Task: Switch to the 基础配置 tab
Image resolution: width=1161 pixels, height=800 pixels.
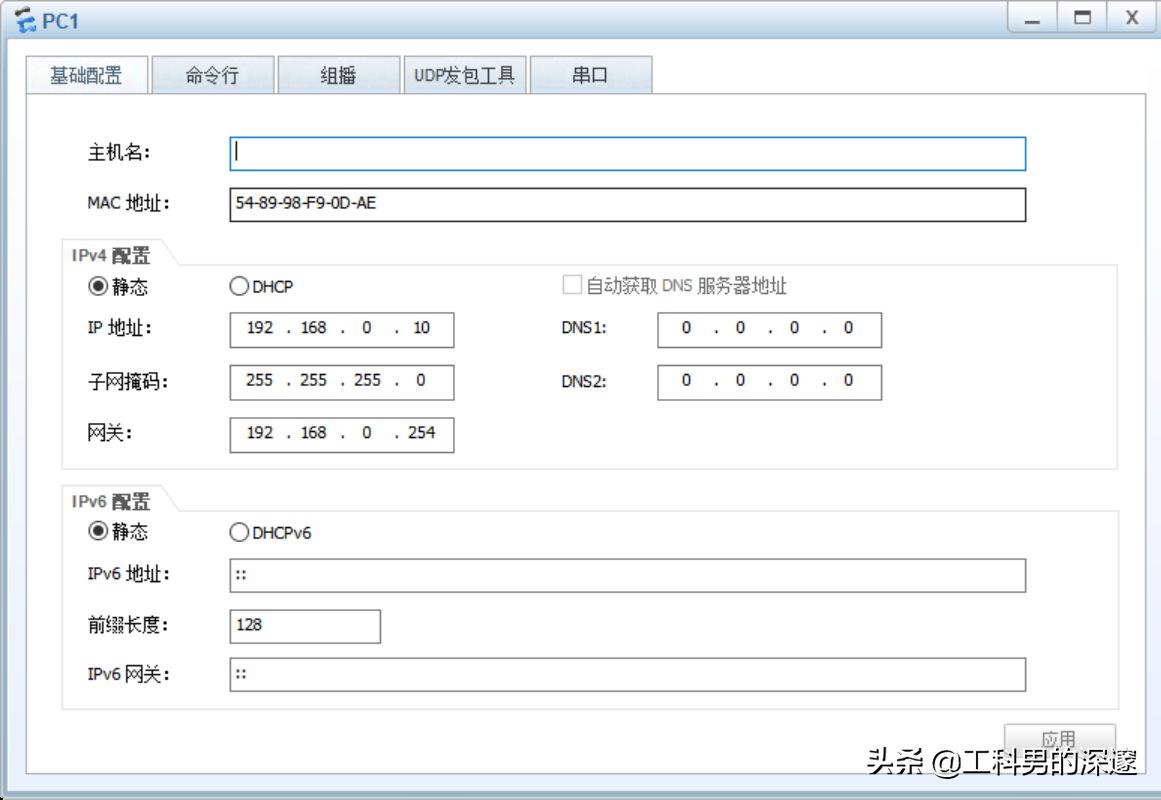Action: tap(87, 75)
